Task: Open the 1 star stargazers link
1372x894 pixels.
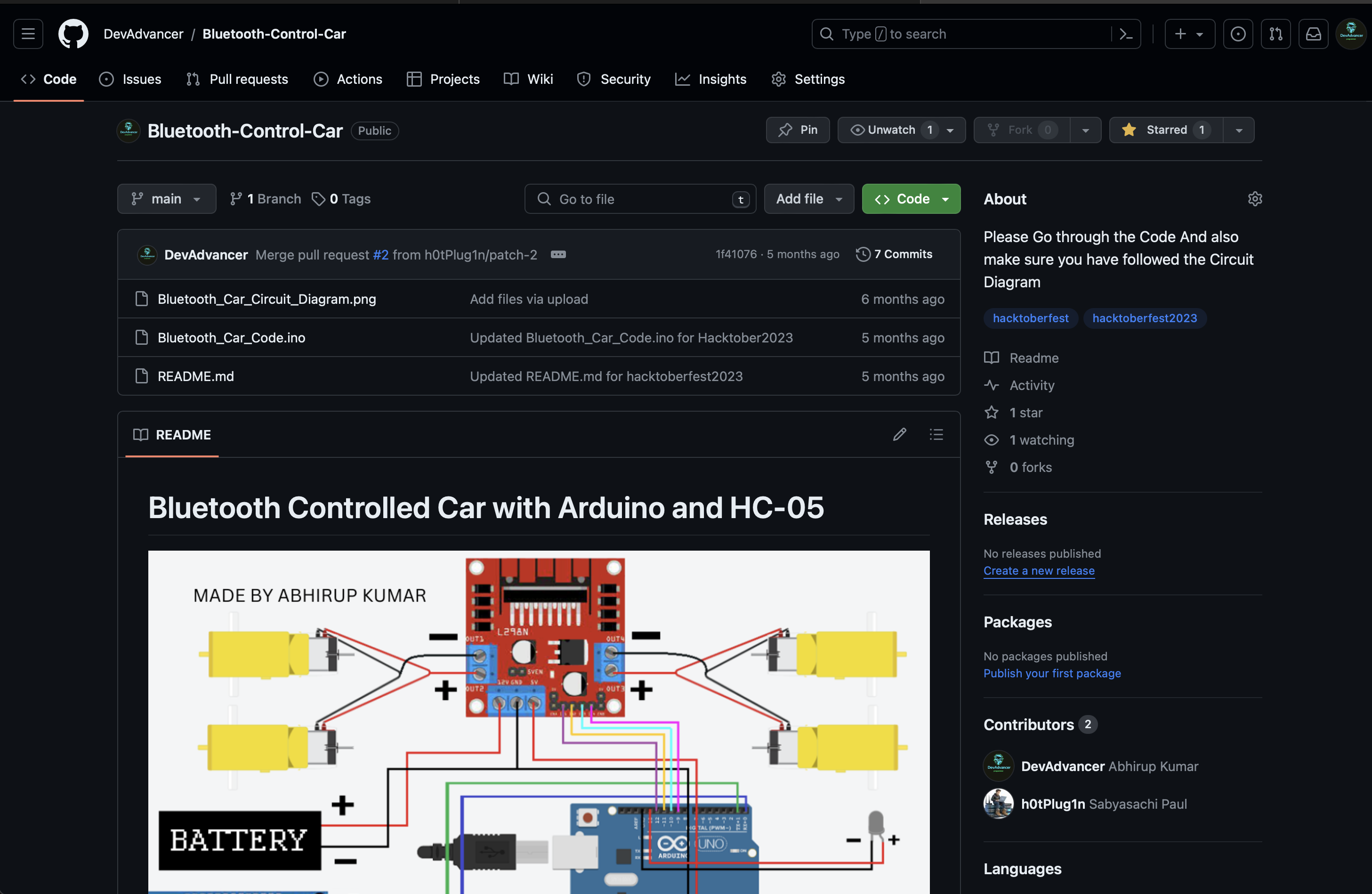Action: click(1025, 413)
